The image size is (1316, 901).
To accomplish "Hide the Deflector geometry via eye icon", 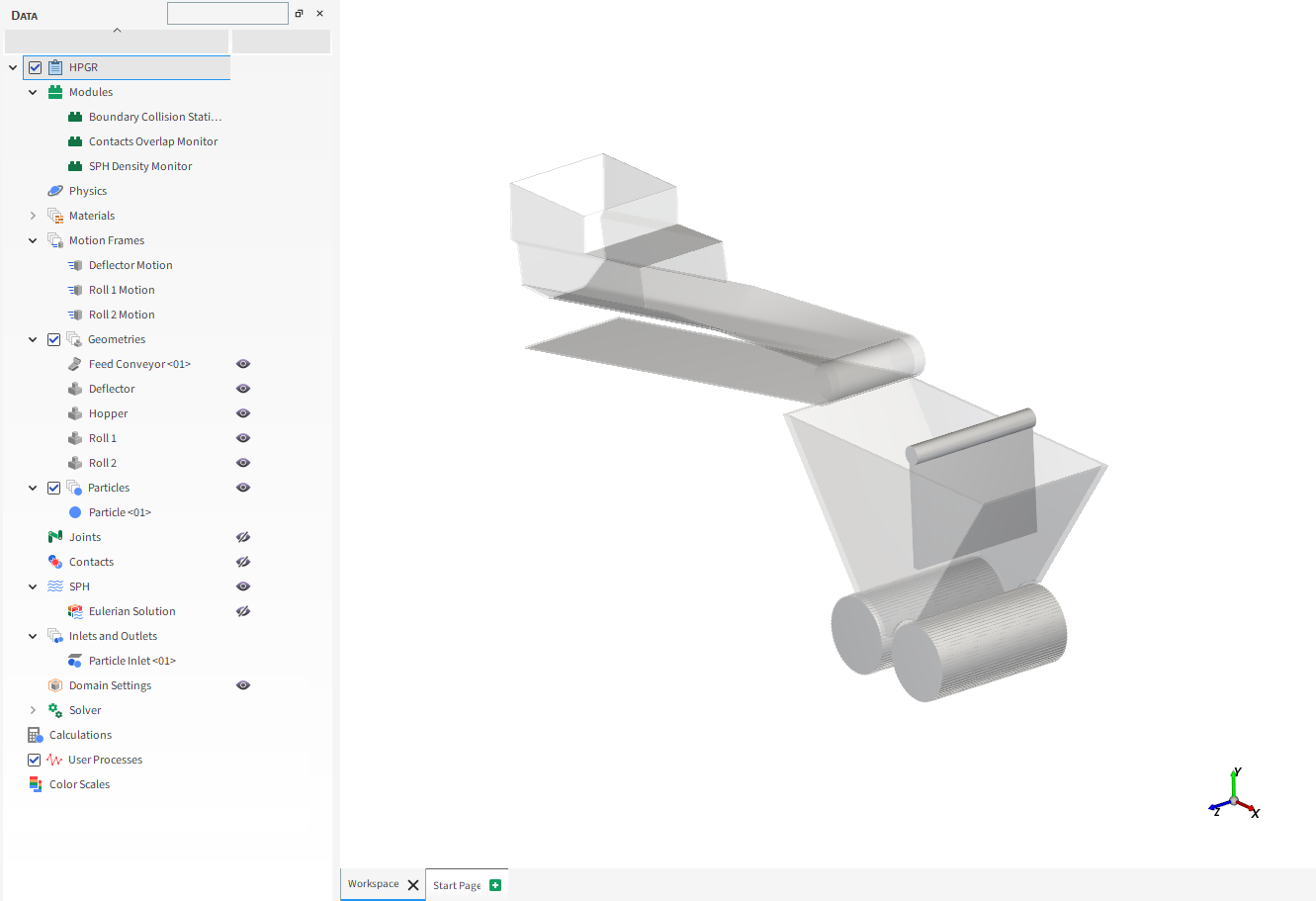I will point(243,389).
